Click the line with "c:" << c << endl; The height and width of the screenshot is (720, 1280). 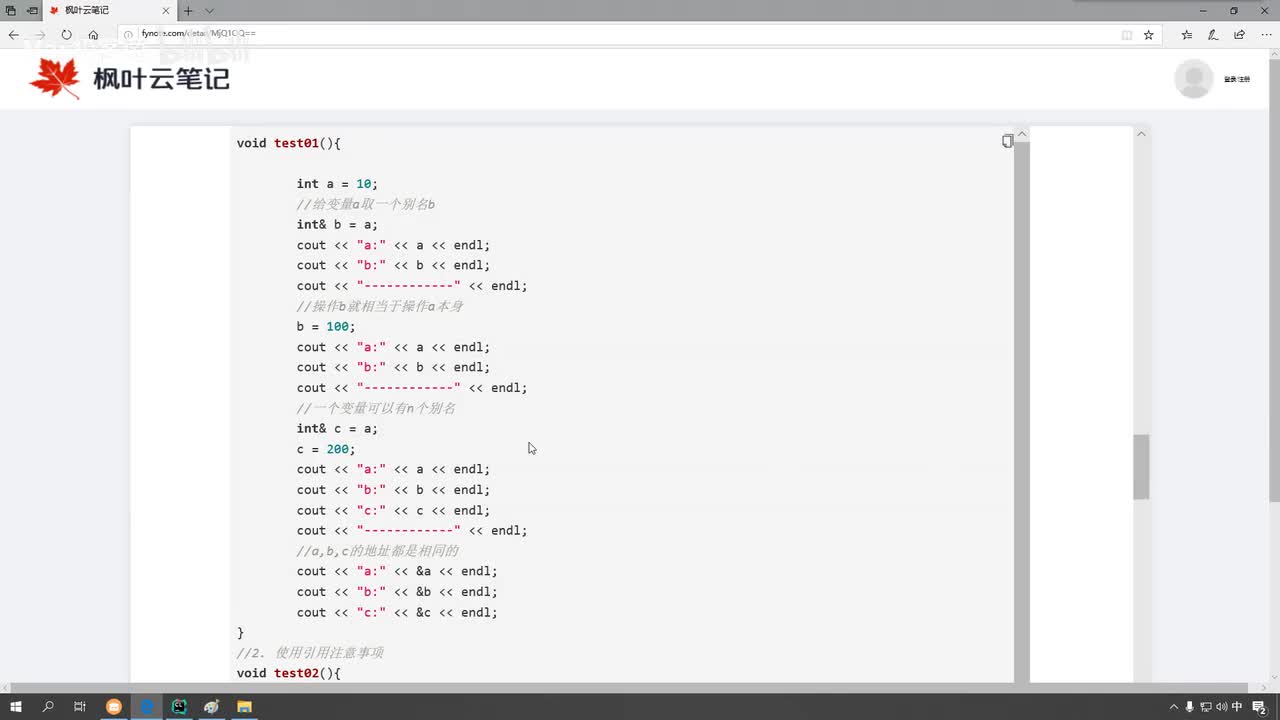click(393, 510)
